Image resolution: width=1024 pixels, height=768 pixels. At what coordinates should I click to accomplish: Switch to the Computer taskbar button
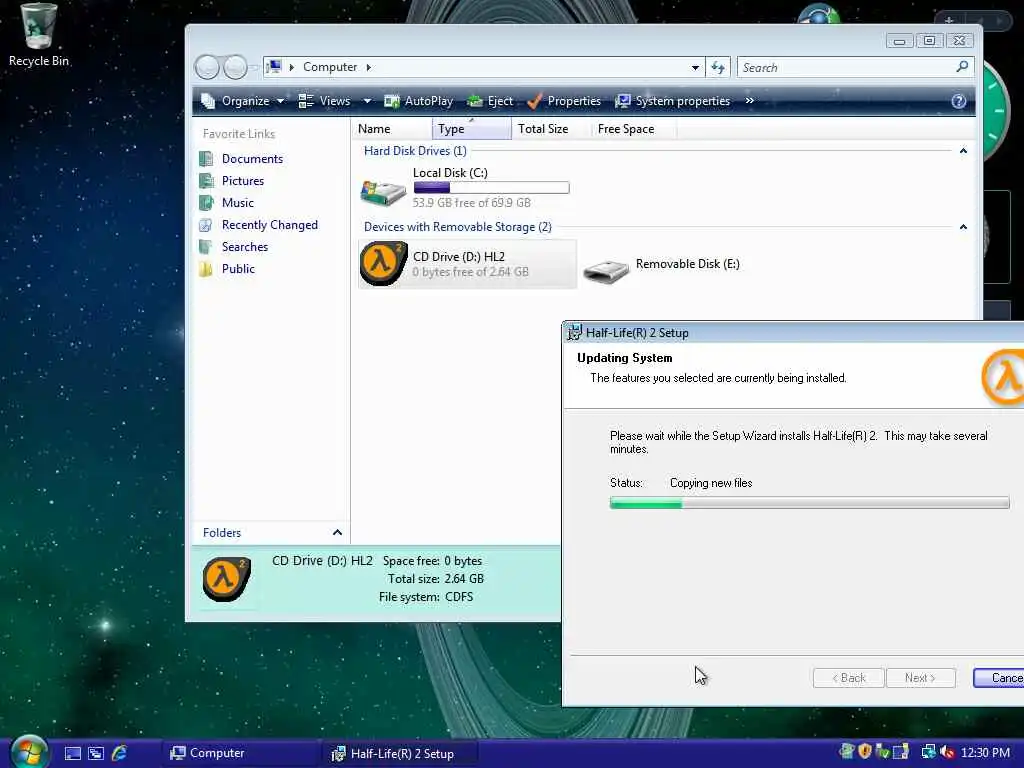pos(240,753)
